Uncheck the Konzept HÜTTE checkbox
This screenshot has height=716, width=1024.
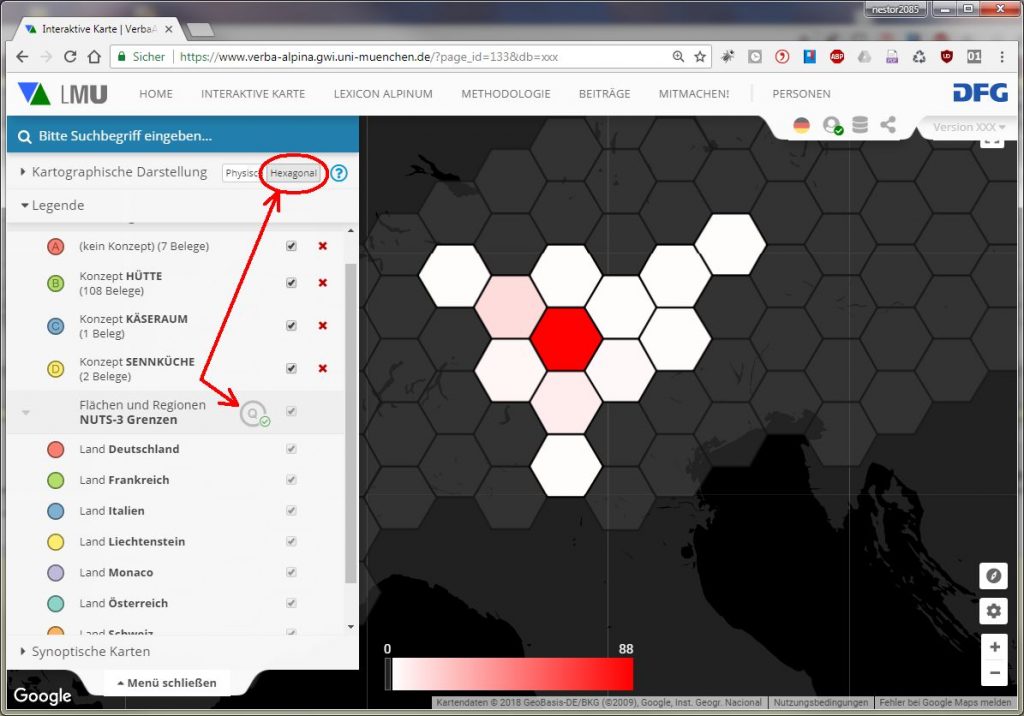[x=291, y=283]
